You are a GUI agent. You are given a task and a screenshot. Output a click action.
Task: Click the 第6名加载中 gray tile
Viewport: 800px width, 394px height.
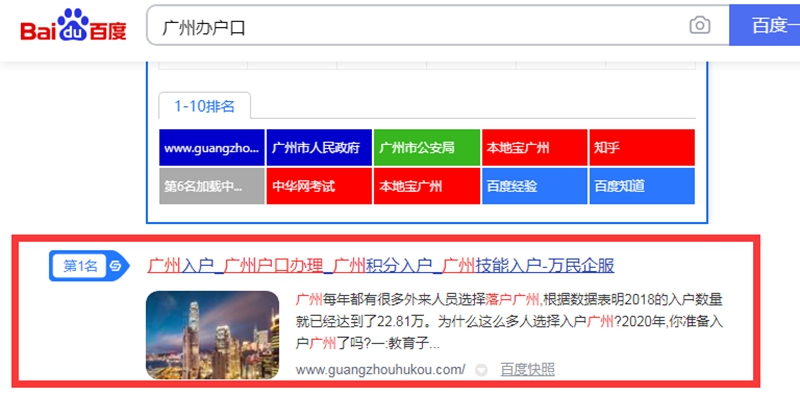pyautogui.click(x=212, y=186)
